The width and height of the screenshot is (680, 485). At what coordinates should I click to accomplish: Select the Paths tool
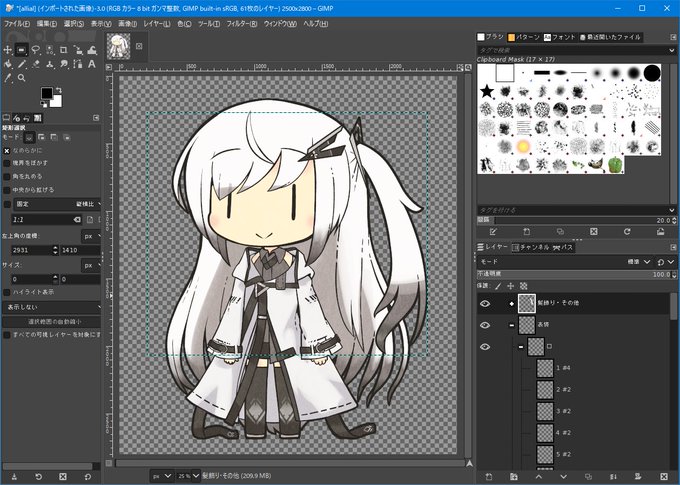[78, 64]
